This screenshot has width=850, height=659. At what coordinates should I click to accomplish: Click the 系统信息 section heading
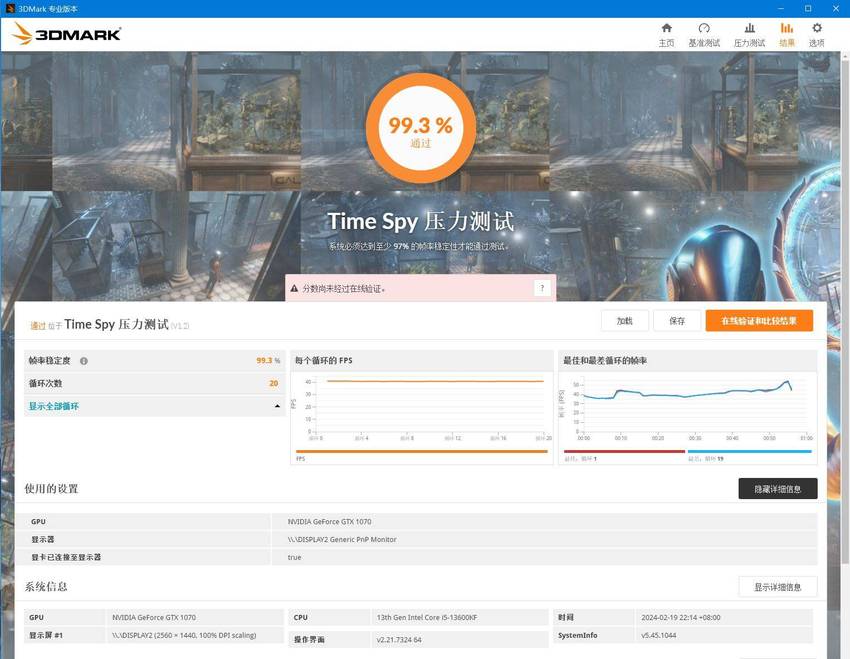click(46, 586)
